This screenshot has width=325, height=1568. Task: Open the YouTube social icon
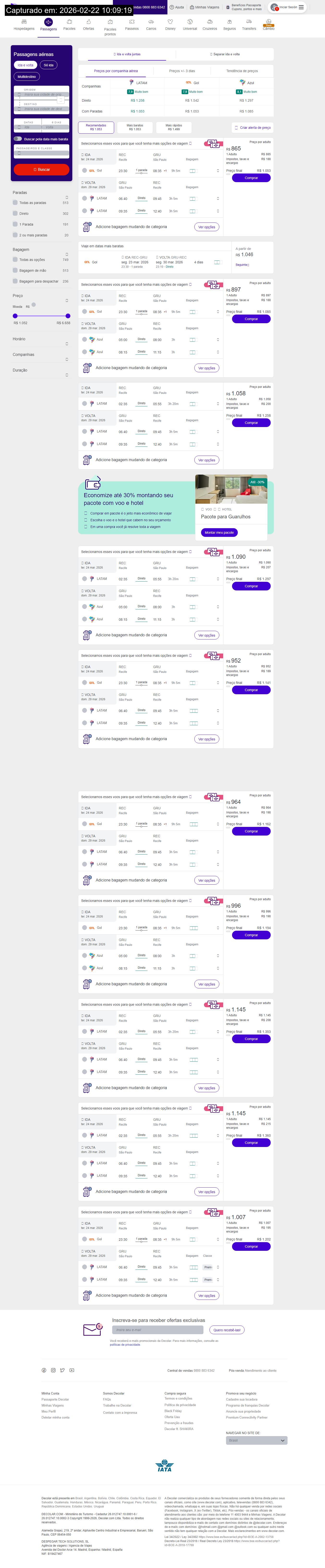72,1370
